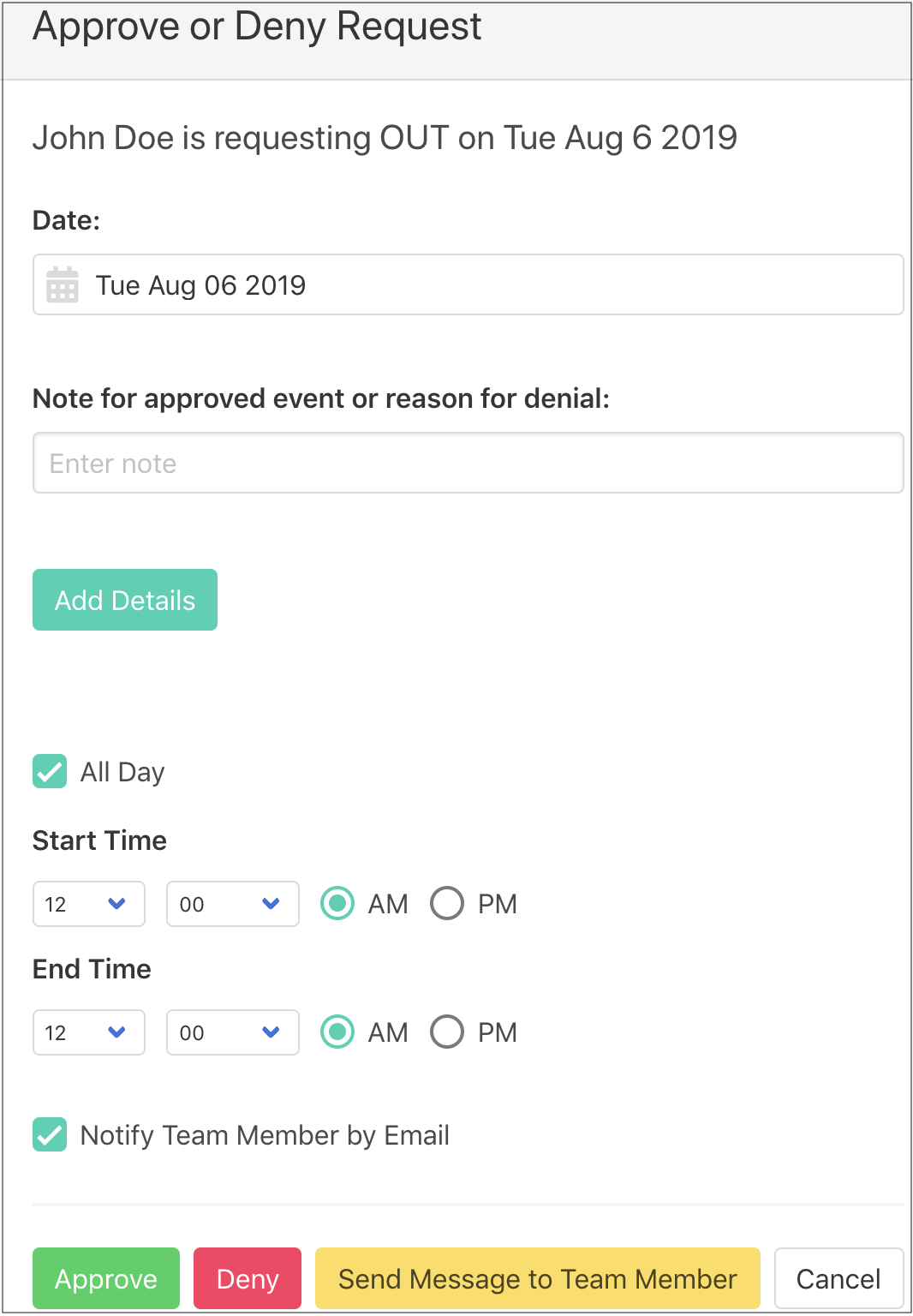Focus the Enter note text field
Image resolution: width=913 pixels, height=1316 pixels.
pyautogui.click(x=468, y=463)
